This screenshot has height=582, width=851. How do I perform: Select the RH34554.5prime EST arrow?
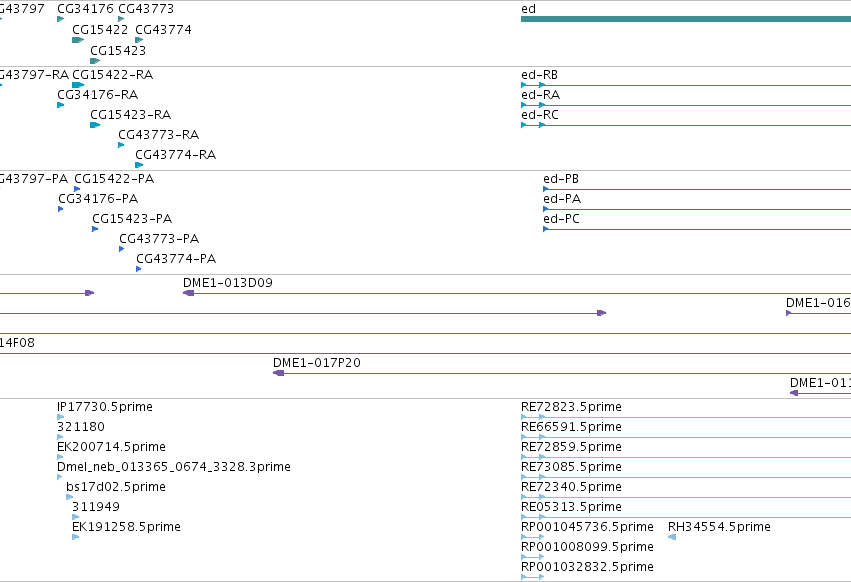(672, 537)
